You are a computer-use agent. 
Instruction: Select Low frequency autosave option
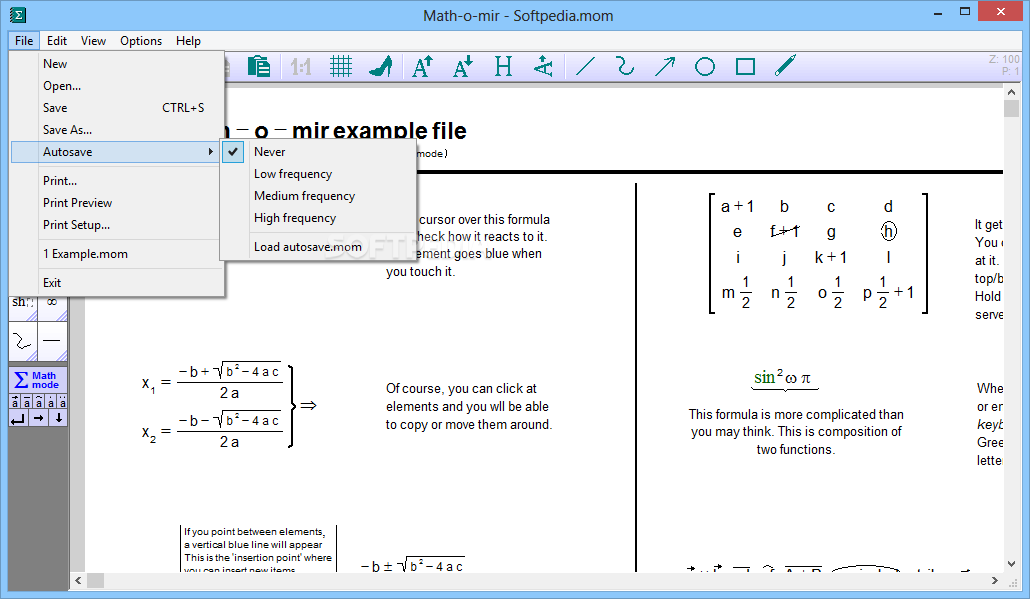tap(319, 174)
